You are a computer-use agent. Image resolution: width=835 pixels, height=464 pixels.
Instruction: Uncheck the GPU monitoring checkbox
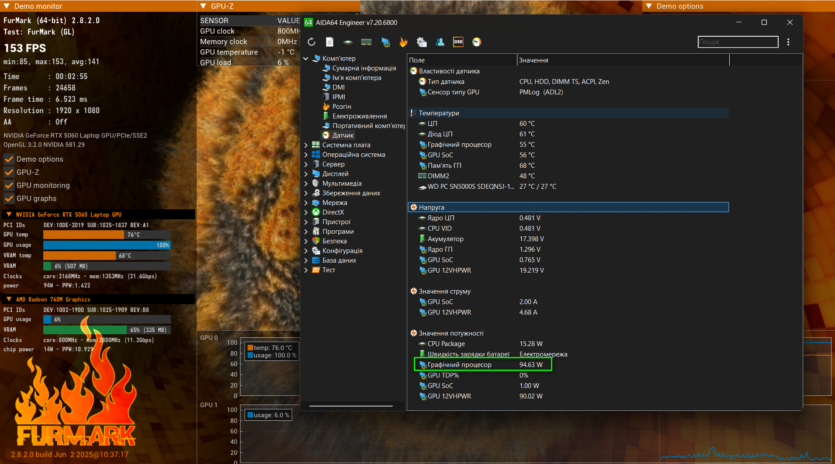(x=10, y=185)
